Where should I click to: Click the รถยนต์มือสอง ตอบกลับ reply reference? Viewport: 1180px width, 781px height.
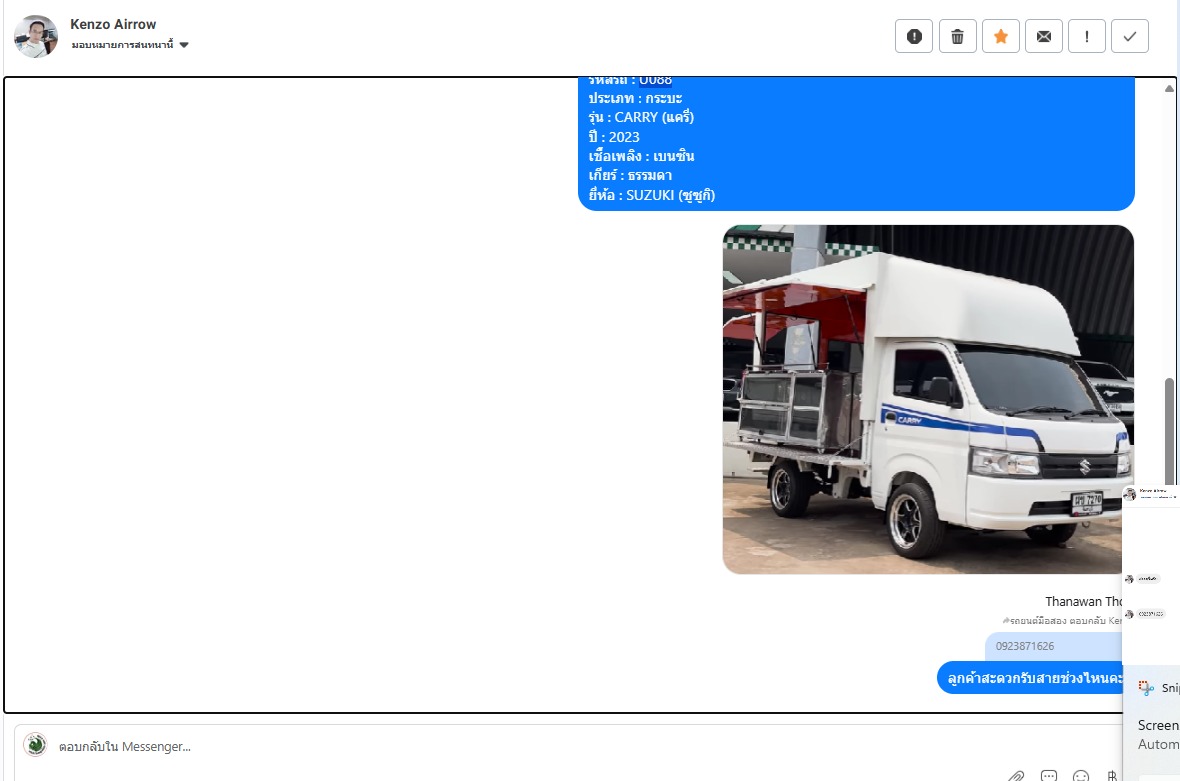tap(1062, 621)
